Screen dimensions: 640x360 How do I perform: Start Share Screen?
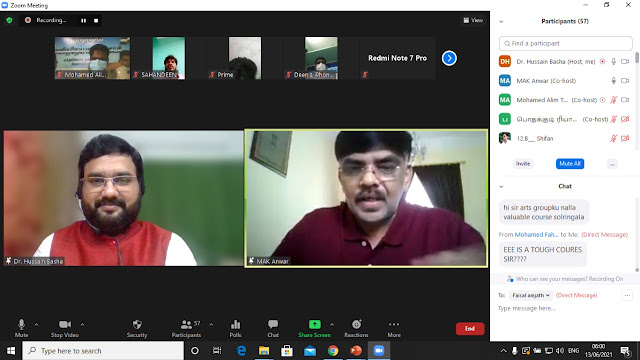(x=314, y=328)
